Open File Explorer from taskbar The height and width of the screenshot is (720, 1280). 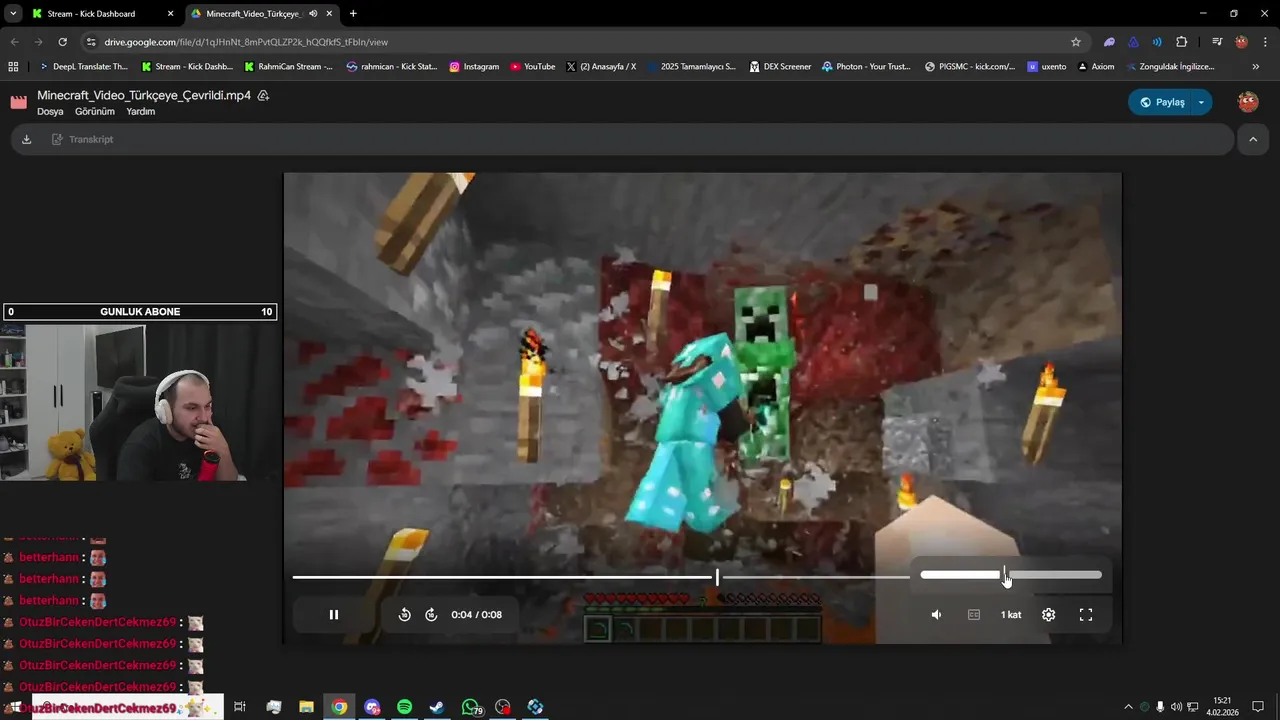[x=307, y=707]
